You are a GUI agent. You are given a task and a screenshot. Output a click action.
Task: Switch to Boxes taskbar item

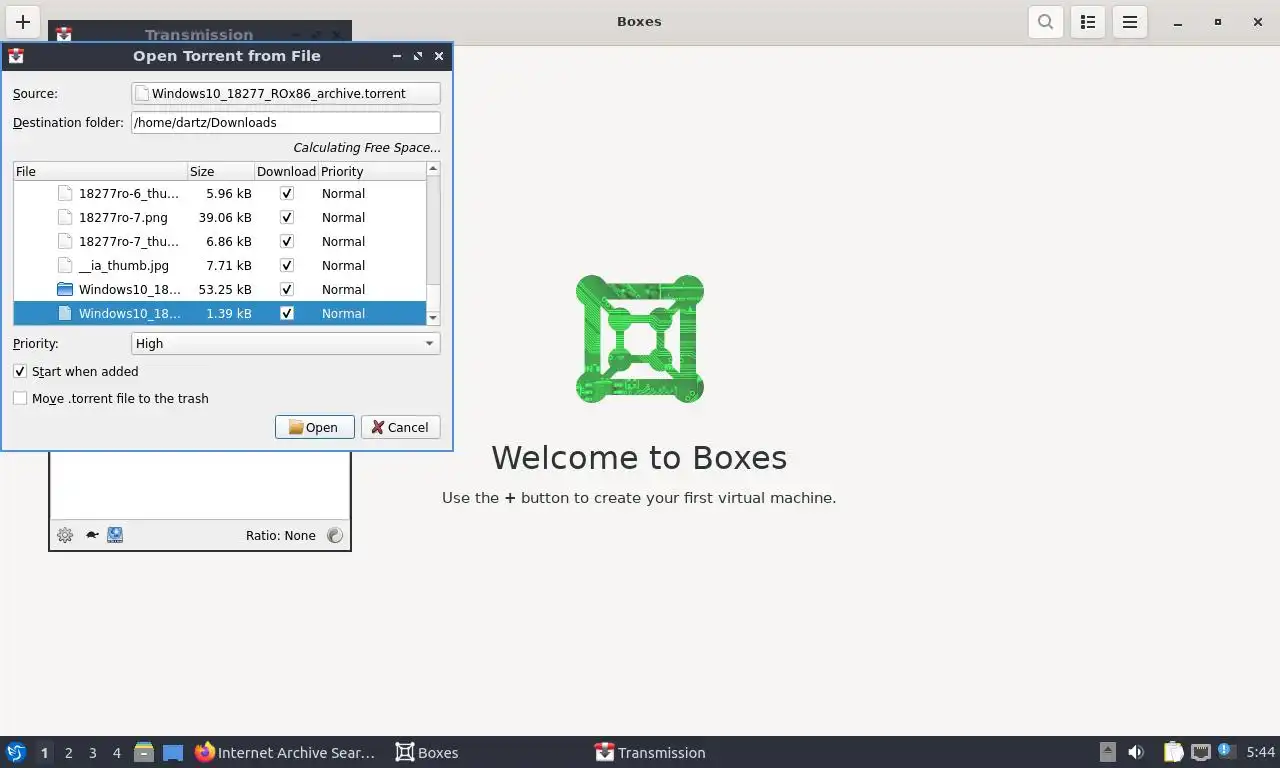coord(427,752)
